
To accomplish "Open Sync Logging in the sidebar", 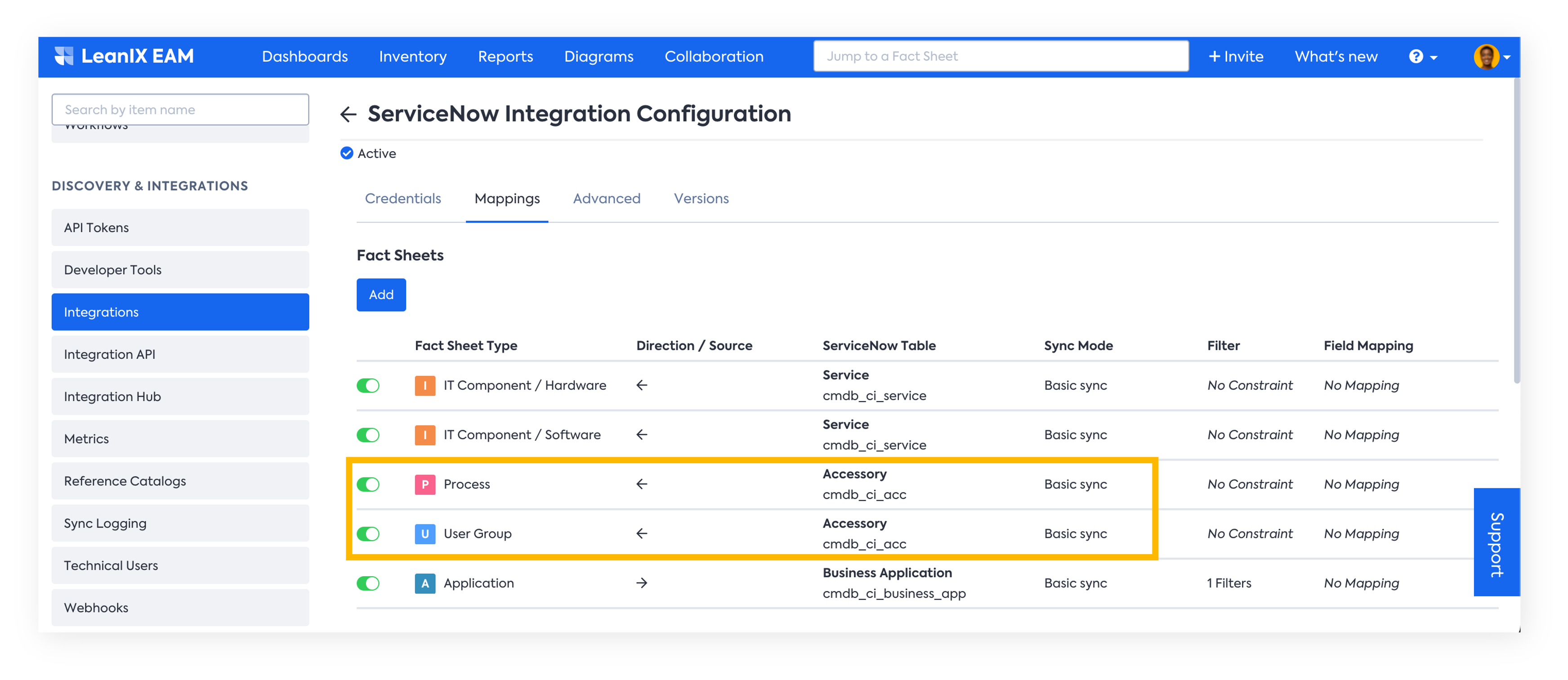I will click(x=180, y=523).
